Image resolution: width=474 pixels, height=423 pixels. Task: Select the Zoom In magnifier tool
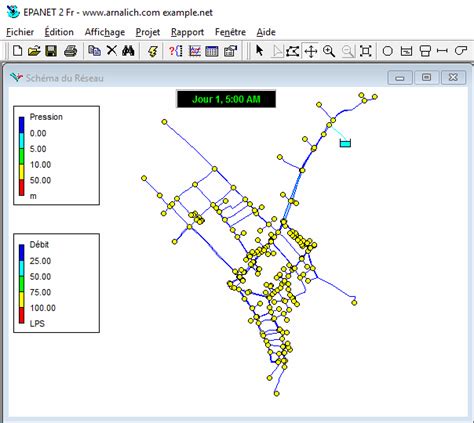tap(329, 51)
